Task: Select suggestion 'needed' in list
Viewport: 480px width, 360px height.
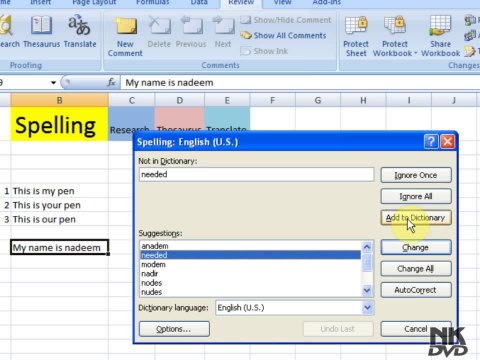Action: click(250, 255)
